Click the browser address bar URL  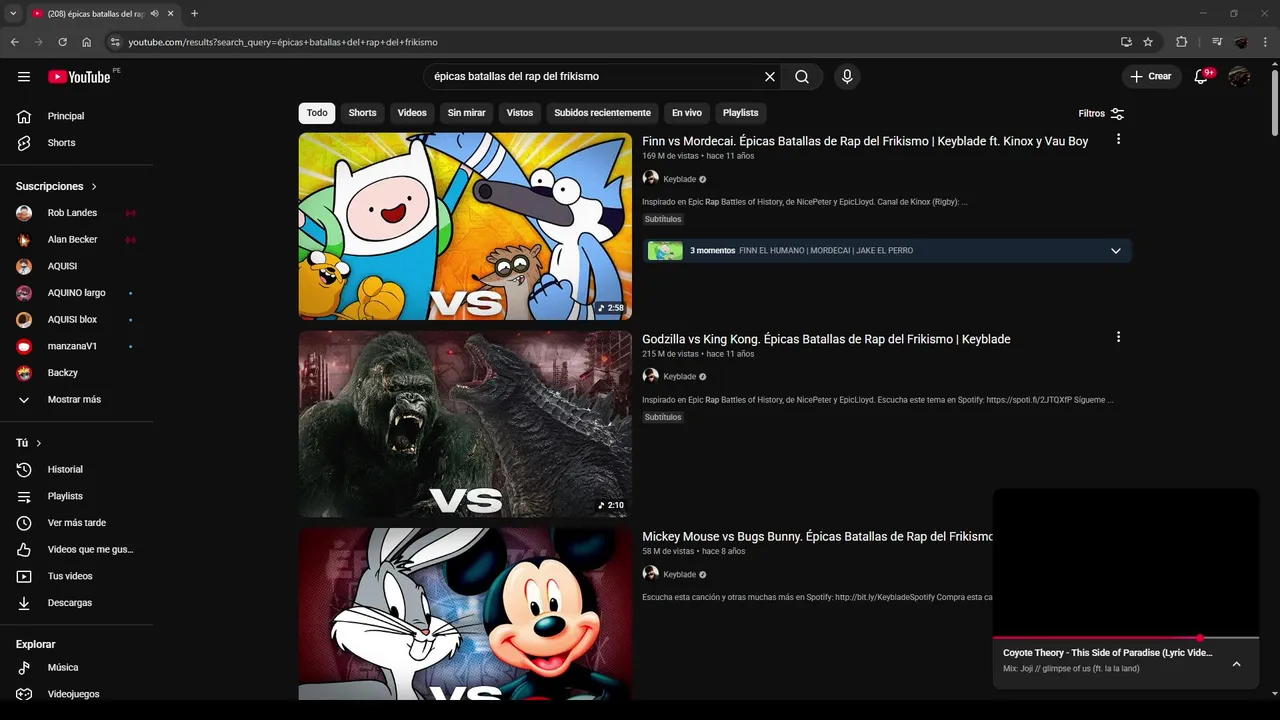point(283,42)
